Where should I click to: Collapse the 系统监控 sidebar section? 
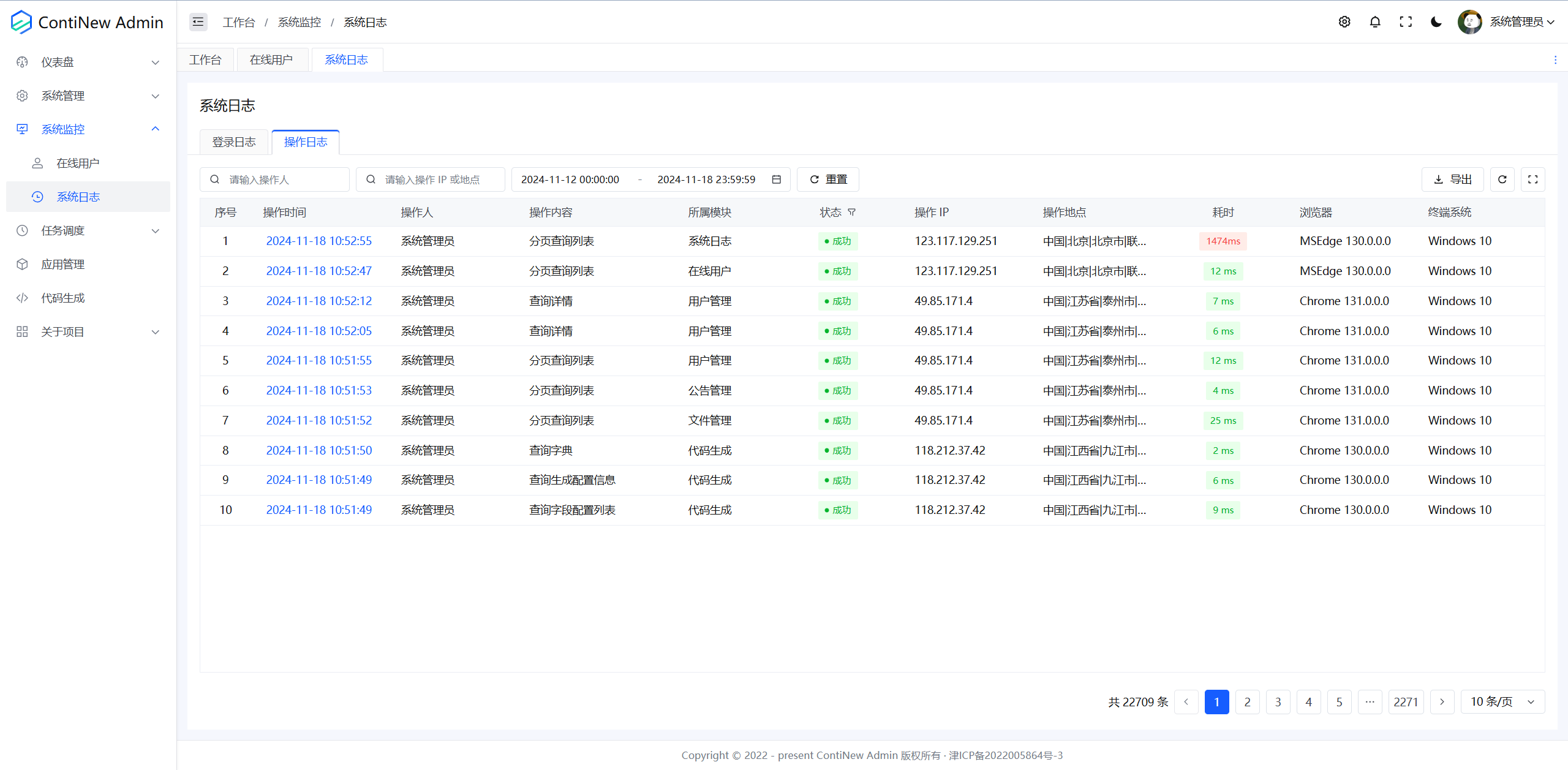(88, 129)
